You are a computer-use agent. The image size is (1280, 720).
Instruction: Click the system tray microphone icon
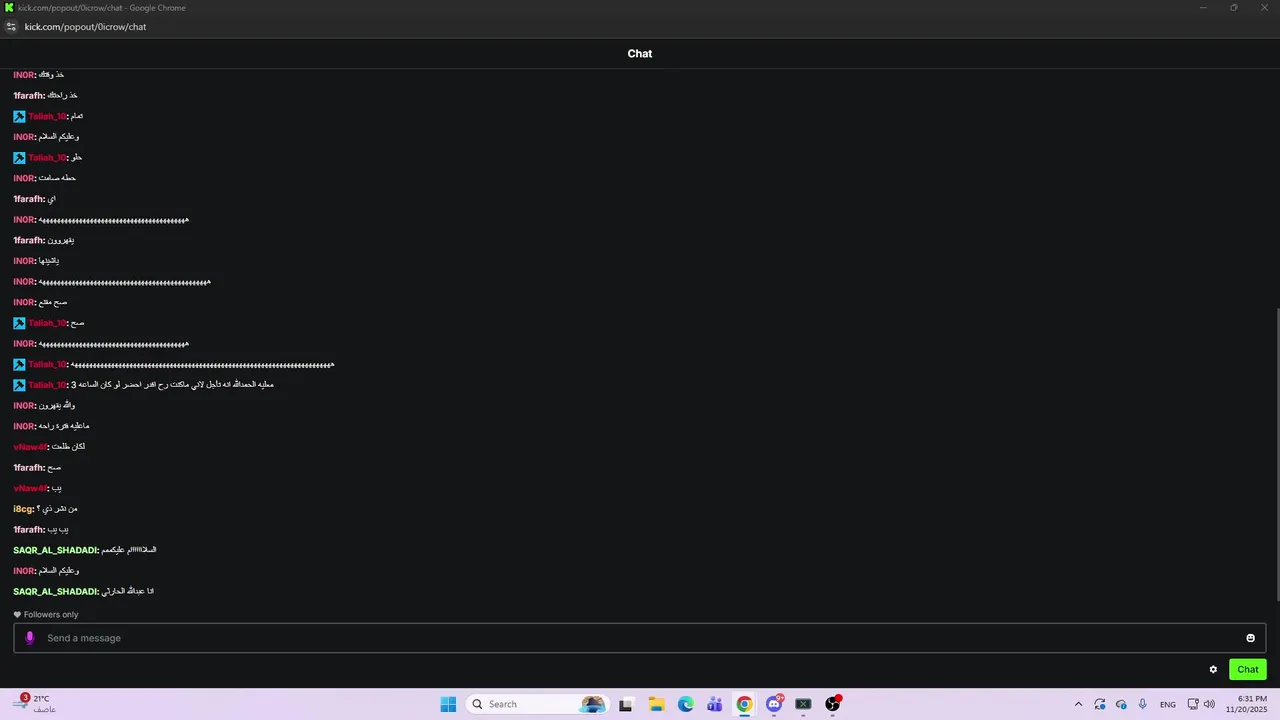point(1143,704)
